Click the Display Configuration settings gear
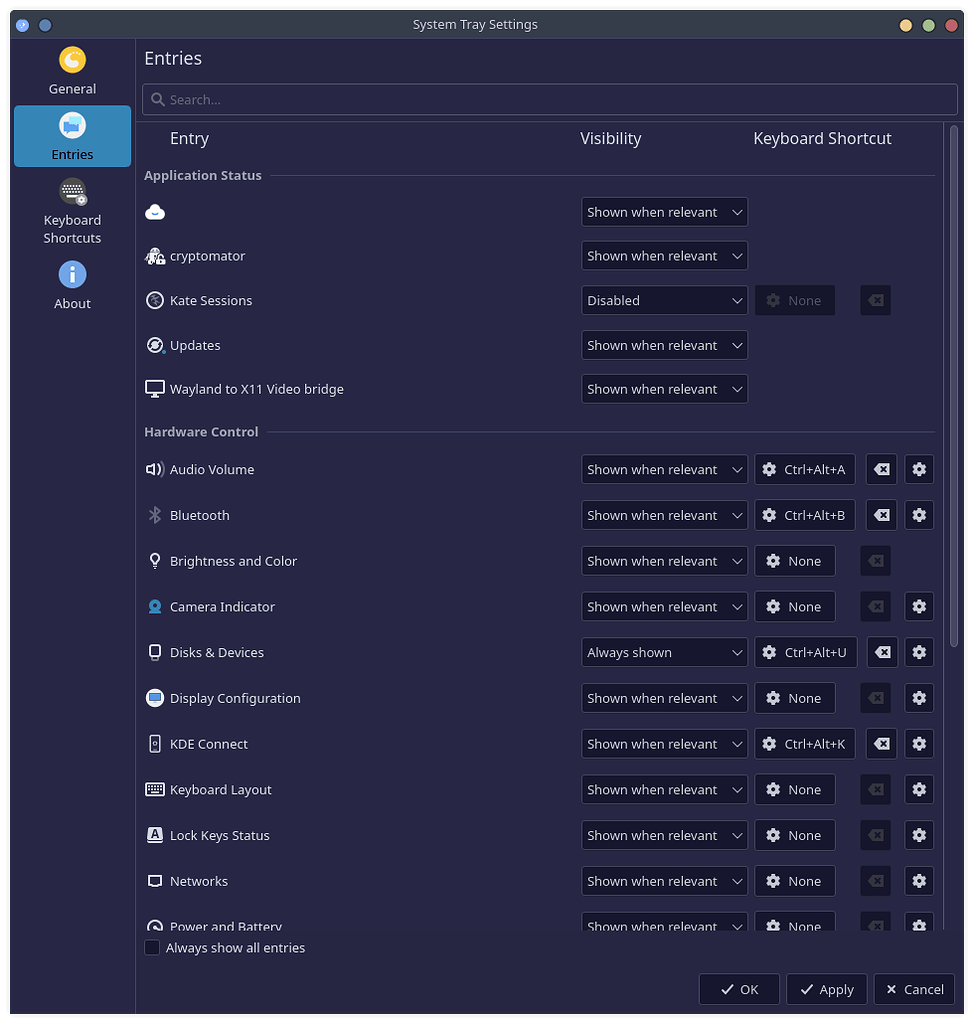Screen dimensions: 974x1024 [x=919, y=699]
